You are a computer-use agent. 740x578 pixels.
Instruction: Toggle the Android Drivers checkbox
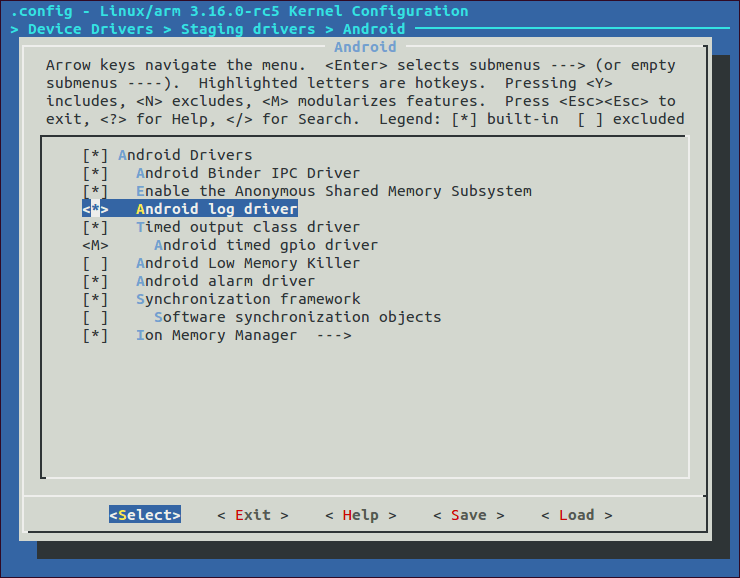95,155
